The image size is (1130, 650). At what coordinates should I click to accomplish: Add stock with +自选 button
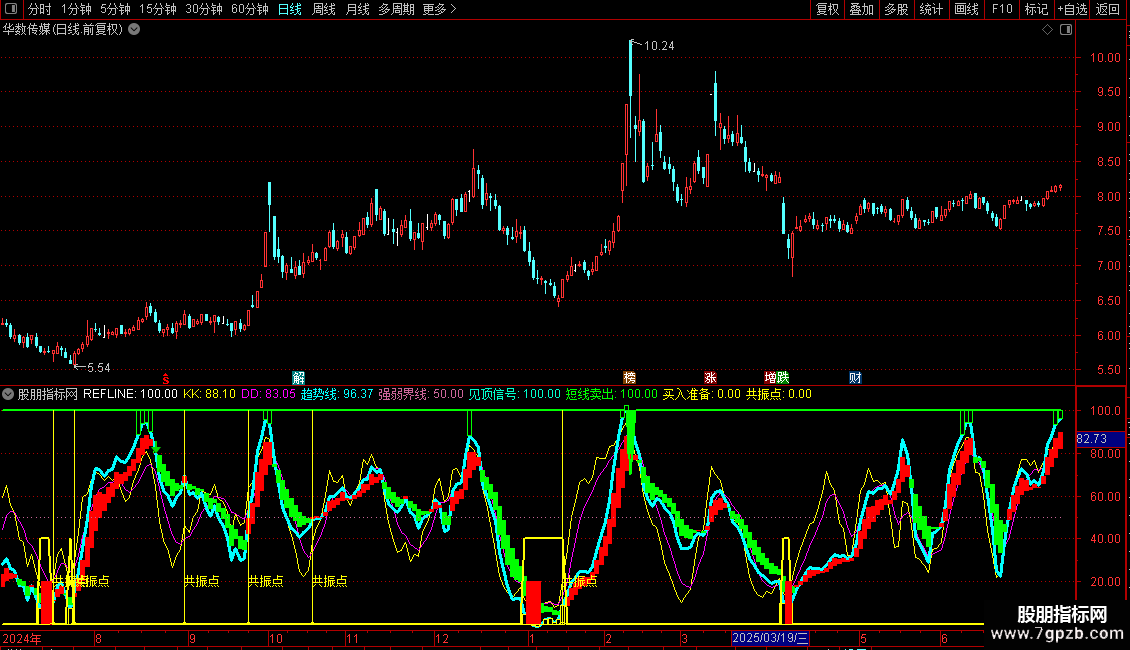(x=1072, y=9)
